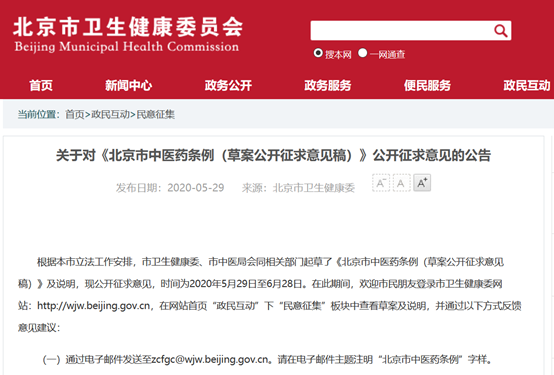Select the 一网通查 radio option
Image resolution: width=554 pixels, height=375 pixels.
click(x=363, y=53)
